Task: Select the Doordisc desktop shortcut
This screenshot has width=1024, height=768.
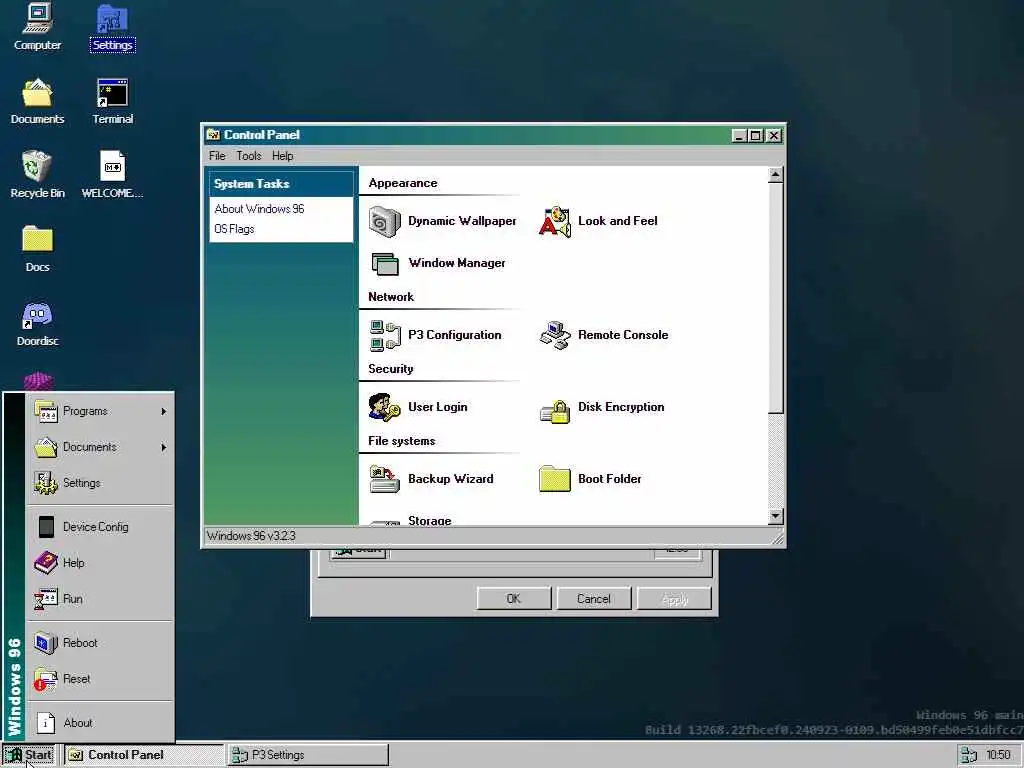Action: click(x=37, y=323)
